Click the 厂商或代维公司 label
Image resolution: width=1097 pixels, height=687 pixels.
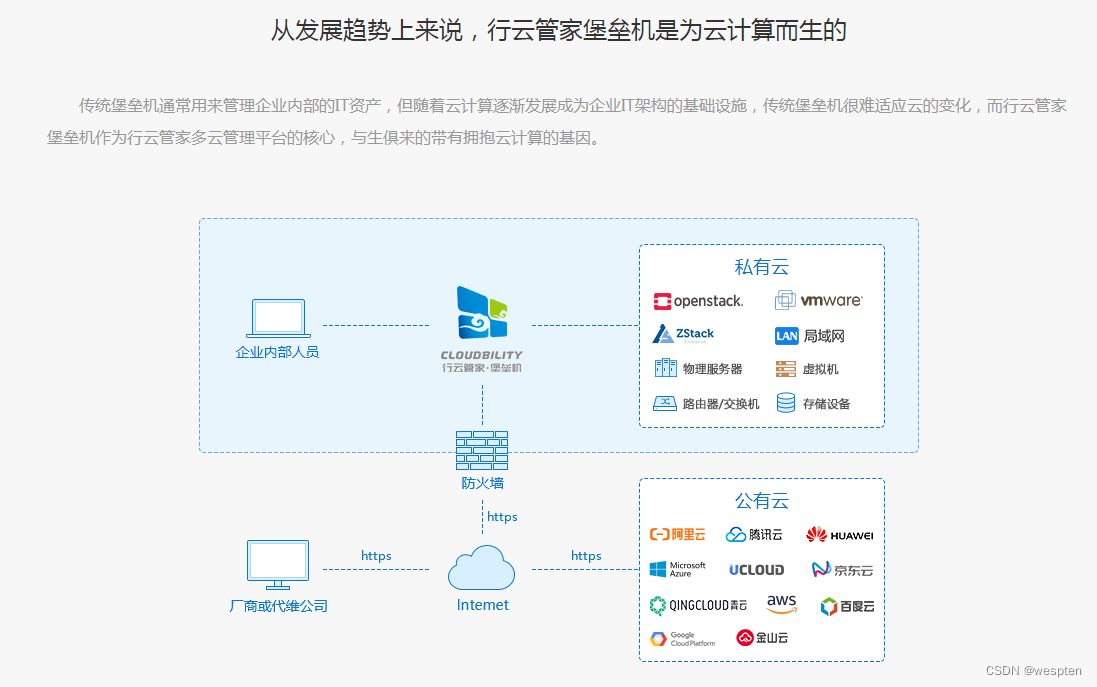(x=278, y=606)
